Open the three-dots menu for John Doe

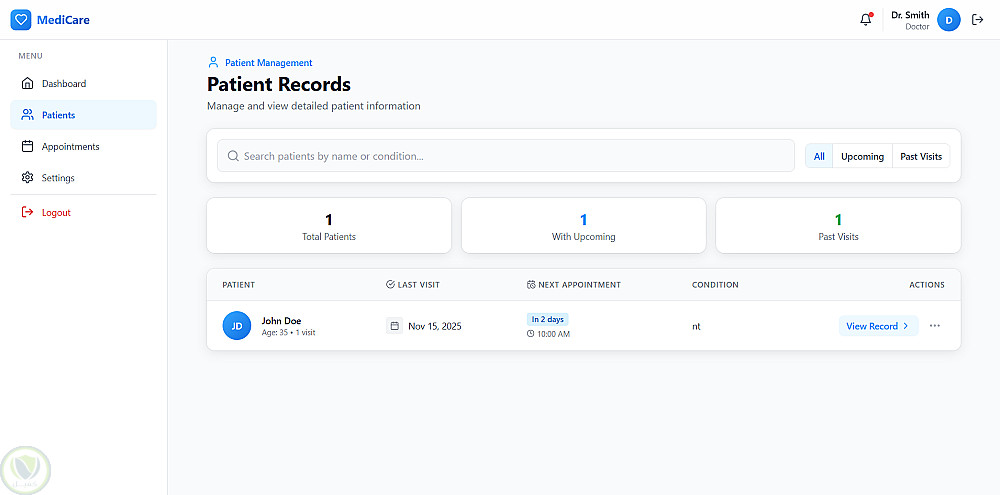[935, 326]
